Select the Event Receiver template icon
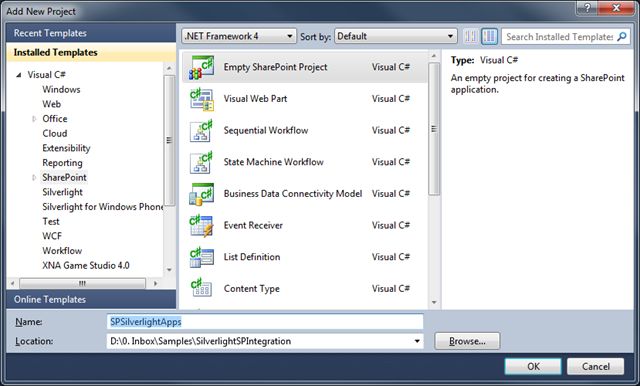 coord(201,226)
